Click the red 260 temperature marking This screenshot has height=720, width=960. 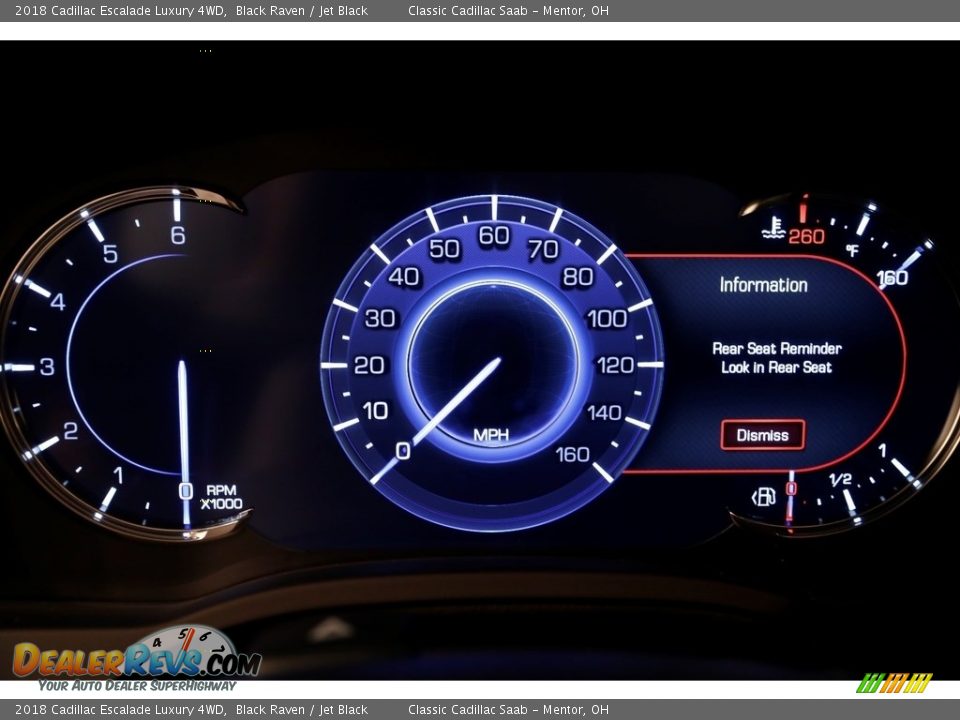coord(807,236)
